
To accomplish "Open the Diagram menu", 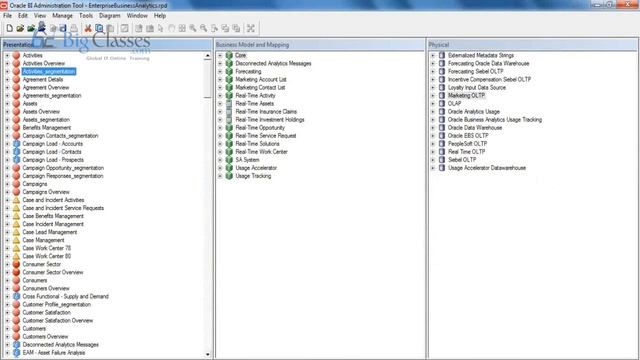I will (x=110, y=16).
